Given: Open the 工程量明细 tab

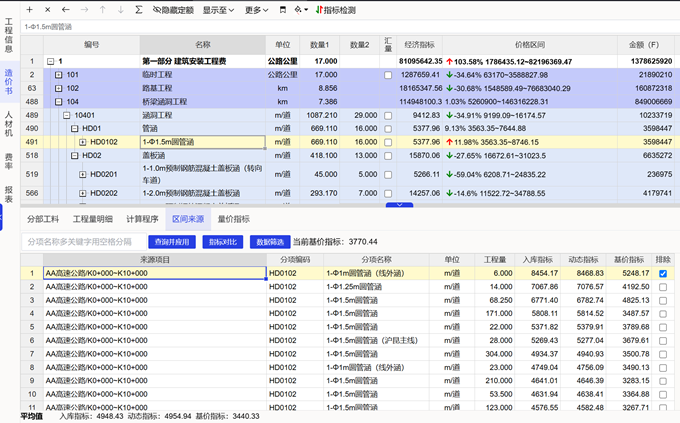Looking at the screenshot, I should click(x=91, y=219).
